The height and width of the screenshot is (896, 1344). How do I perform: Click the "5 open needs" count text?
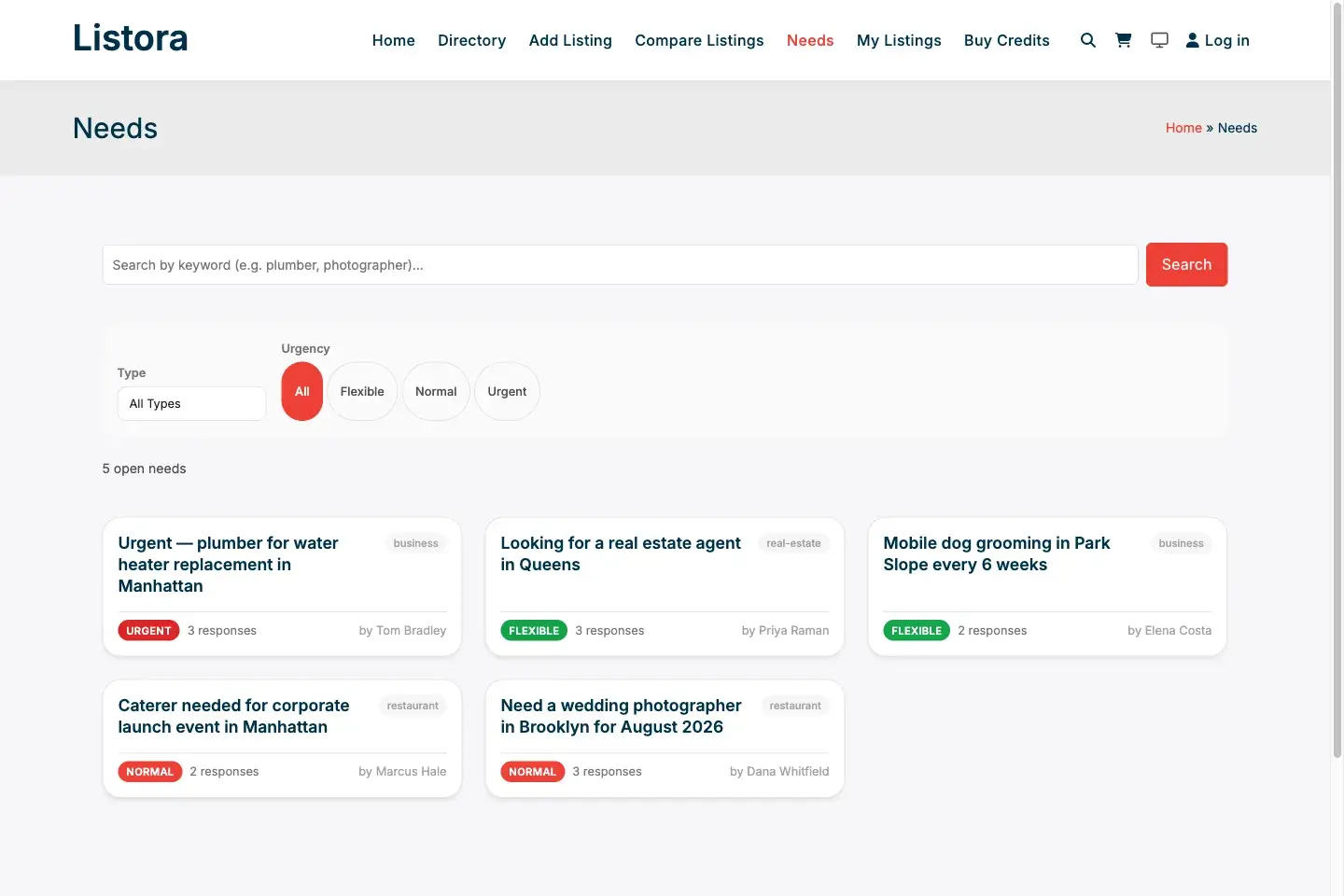click(x=144, y=469)
